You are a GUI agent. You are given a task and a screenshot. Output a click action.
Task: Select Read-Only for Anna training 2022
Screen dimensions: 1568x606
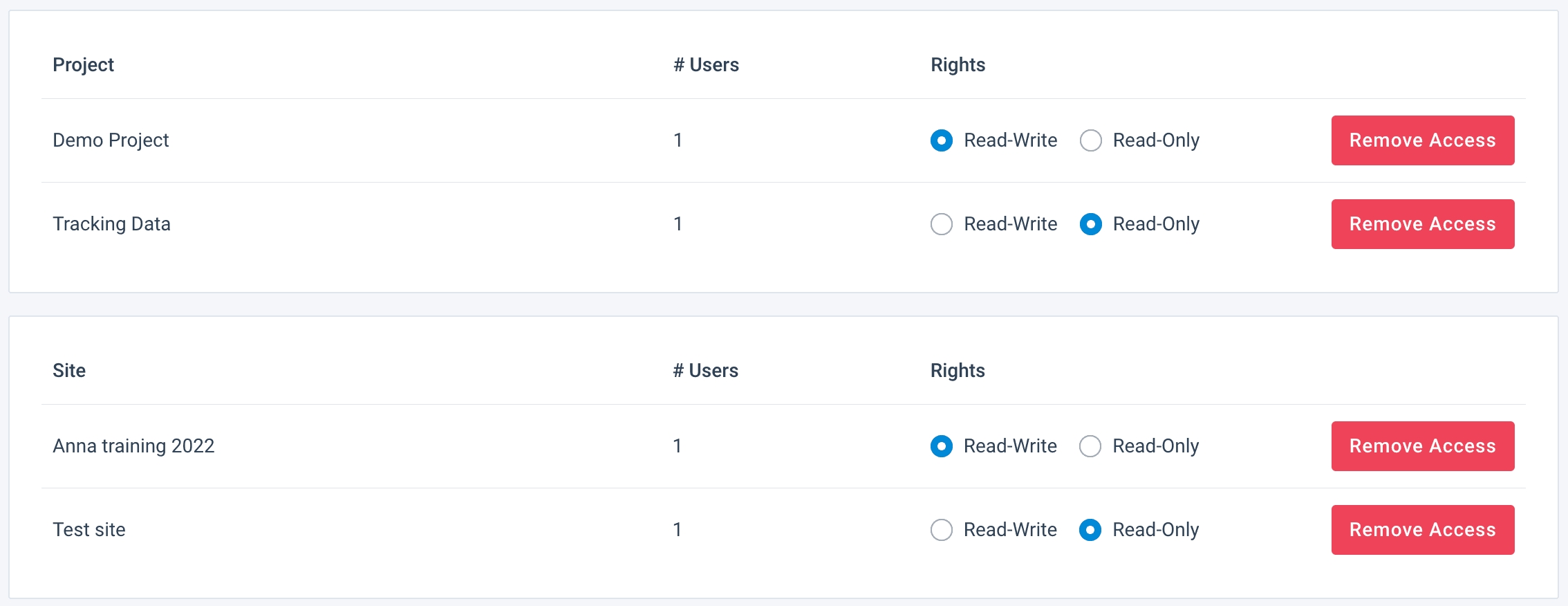1090,446
